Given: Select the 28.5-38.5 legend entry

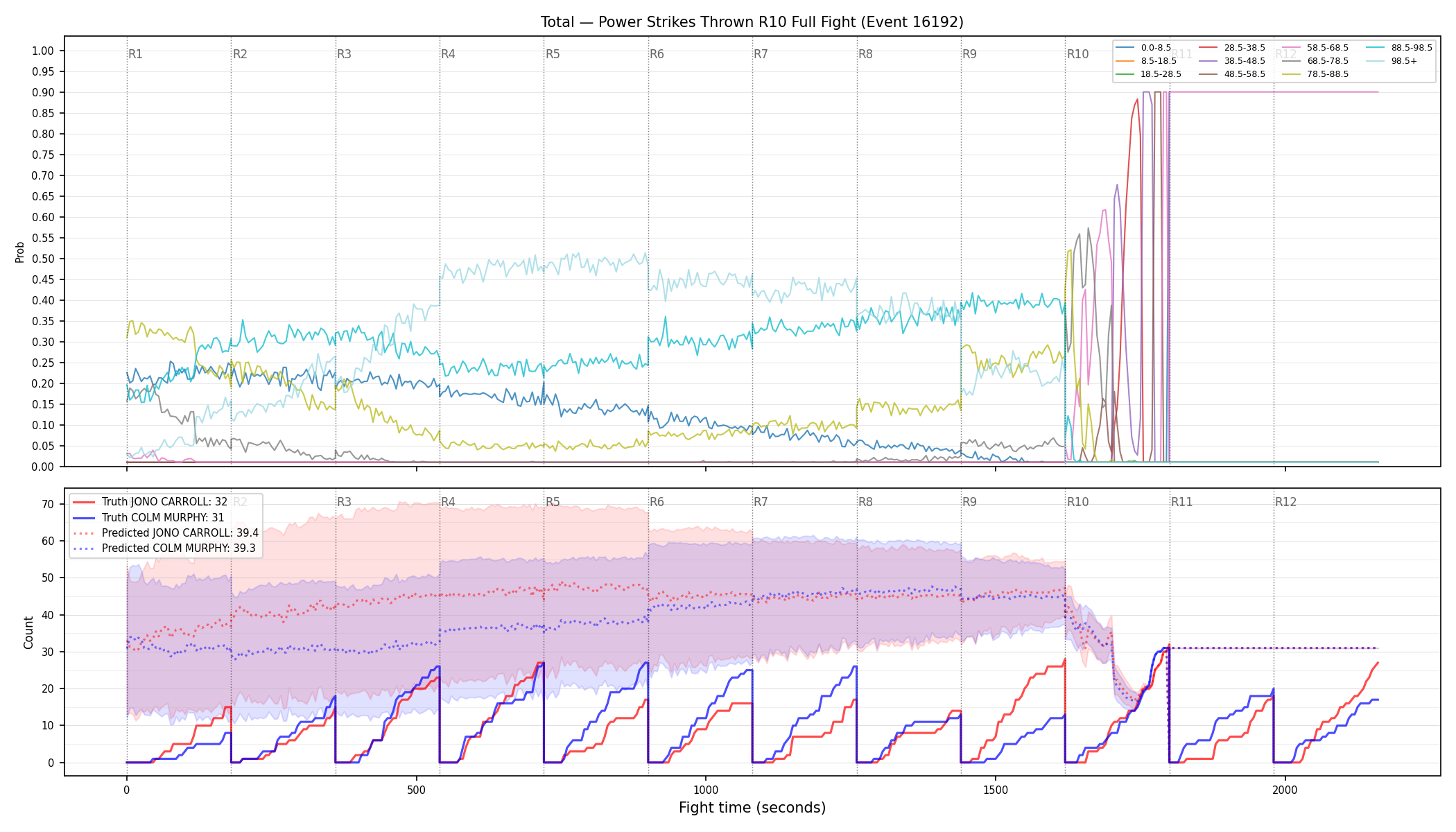Looking at the screenshot, I should pyautogui.click(x=1232, y=48).
